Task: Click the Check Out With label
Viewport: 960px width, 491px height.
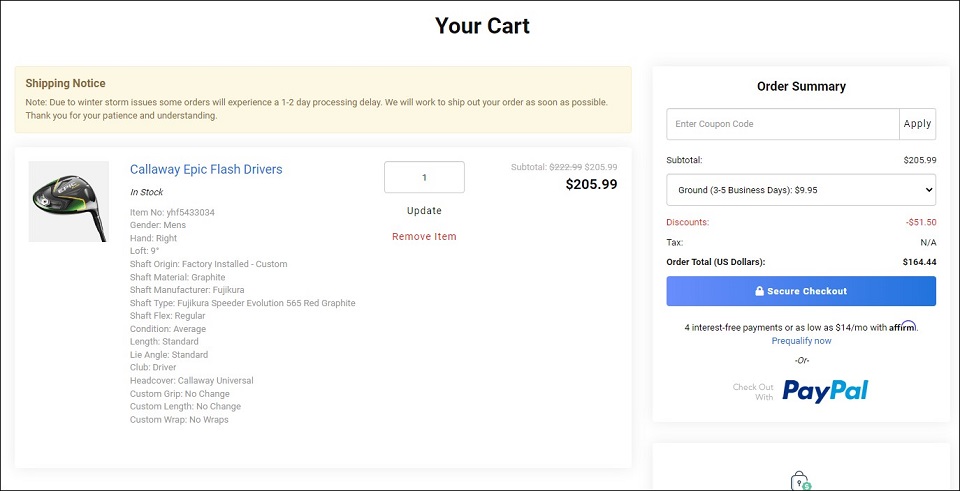Action: [753, 392]
